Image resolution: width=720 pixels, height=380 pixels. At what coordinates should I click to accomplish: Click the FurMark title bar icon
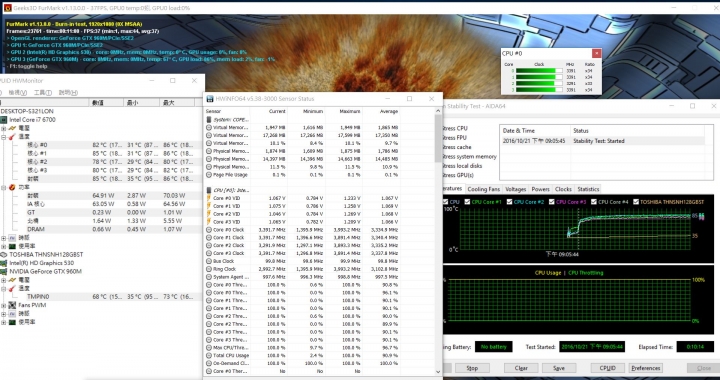[x=7, y=7]
